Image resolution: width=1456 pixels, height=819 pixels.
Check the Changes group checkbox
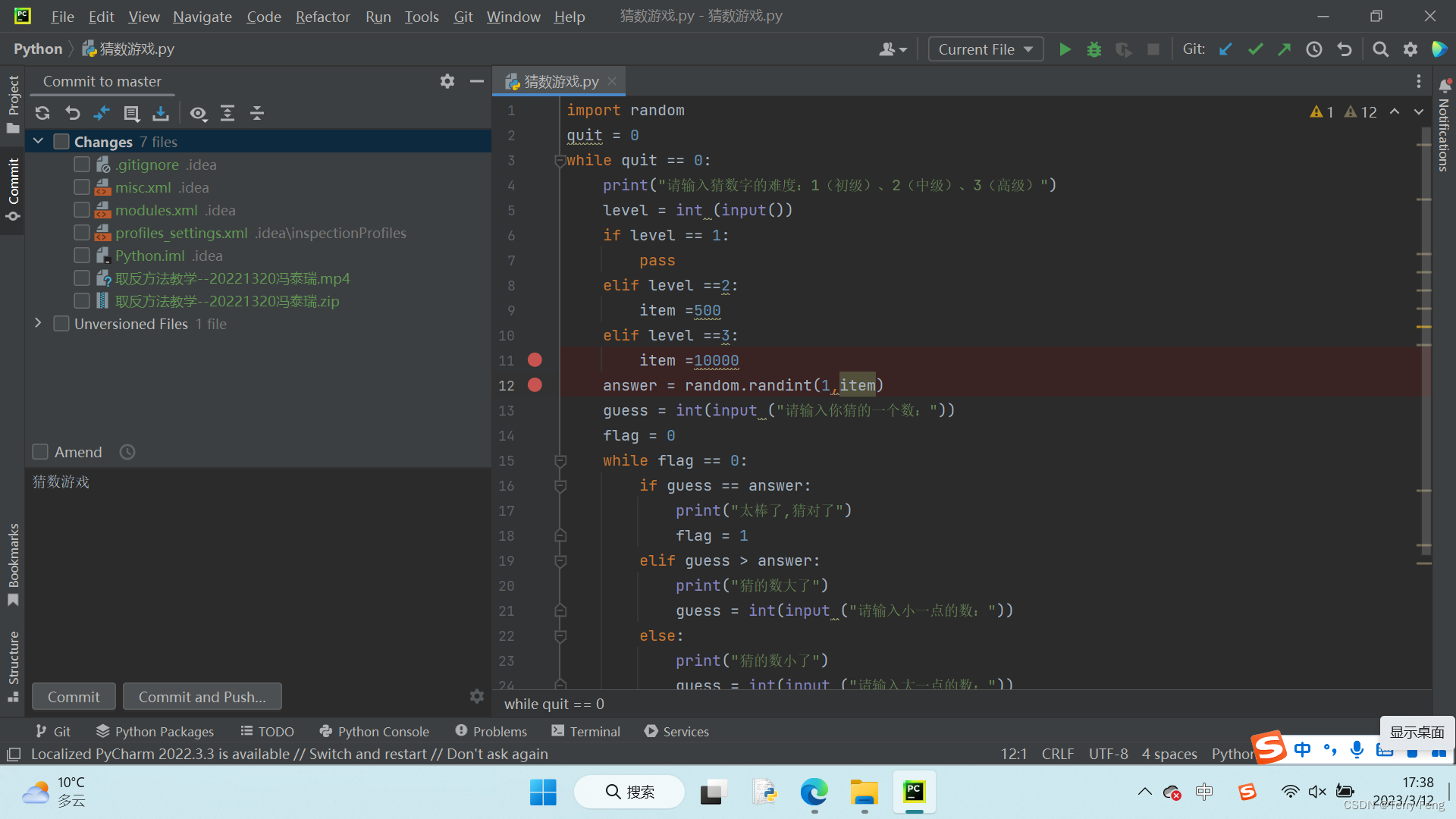click(61, 142)
